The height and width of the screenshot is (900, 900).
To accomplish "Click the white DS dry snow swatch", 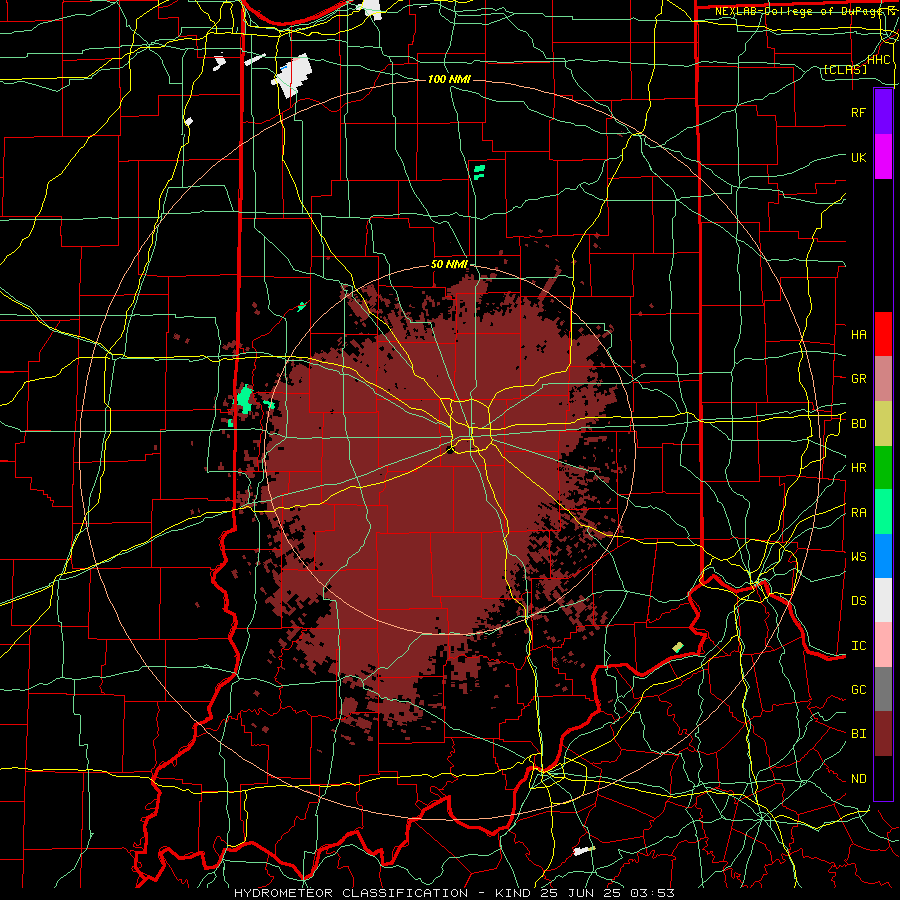I will pos(883,600).
